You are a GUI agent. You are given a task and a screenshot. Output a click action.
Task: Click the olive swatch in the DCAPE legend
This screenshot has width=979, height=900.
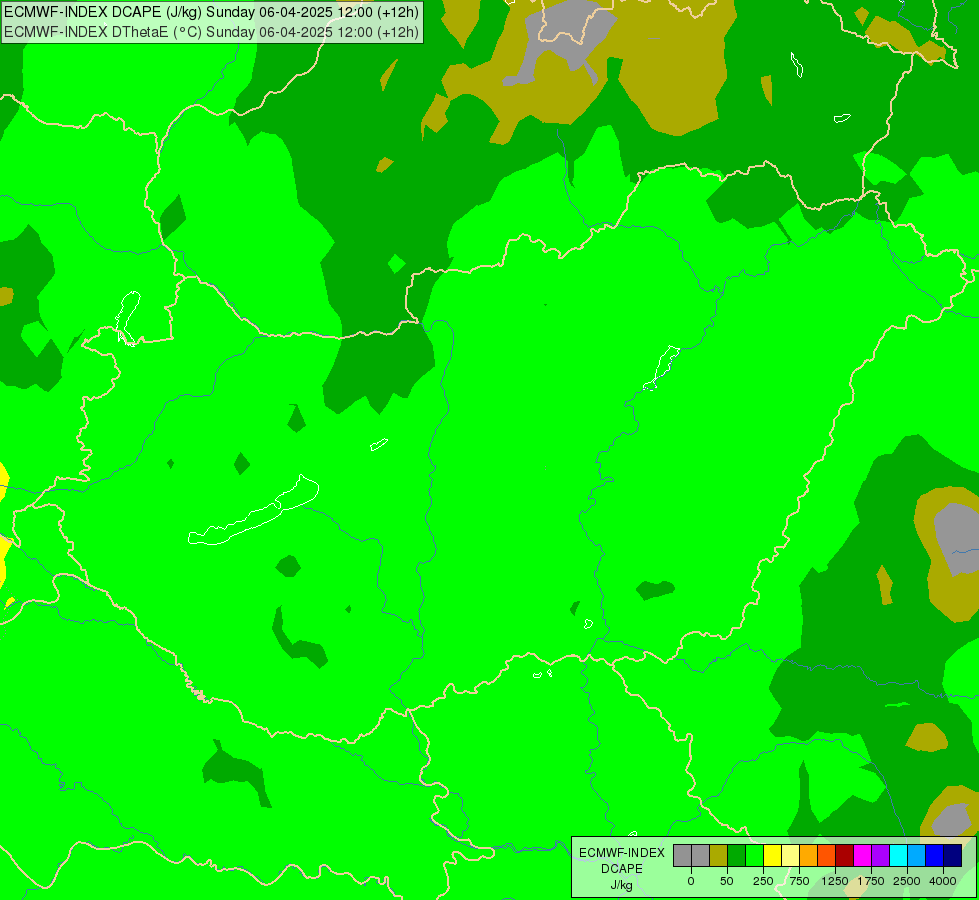719,856
